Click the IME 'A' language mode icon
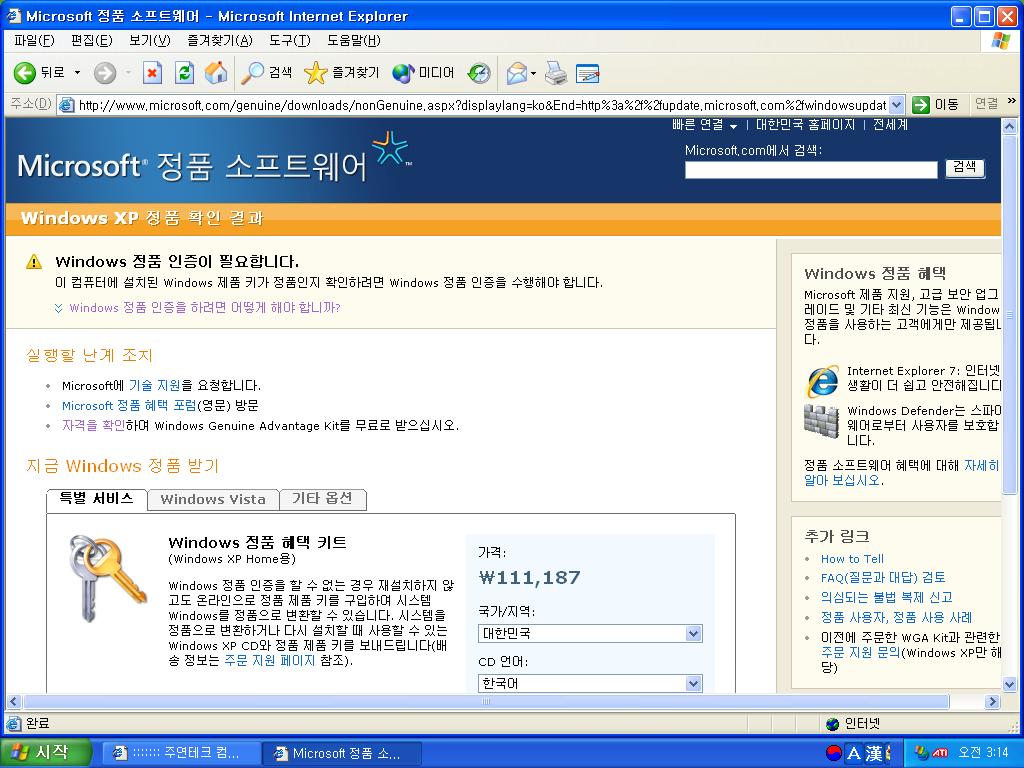This screenshot has height=768, width=1024. [853, 754]
